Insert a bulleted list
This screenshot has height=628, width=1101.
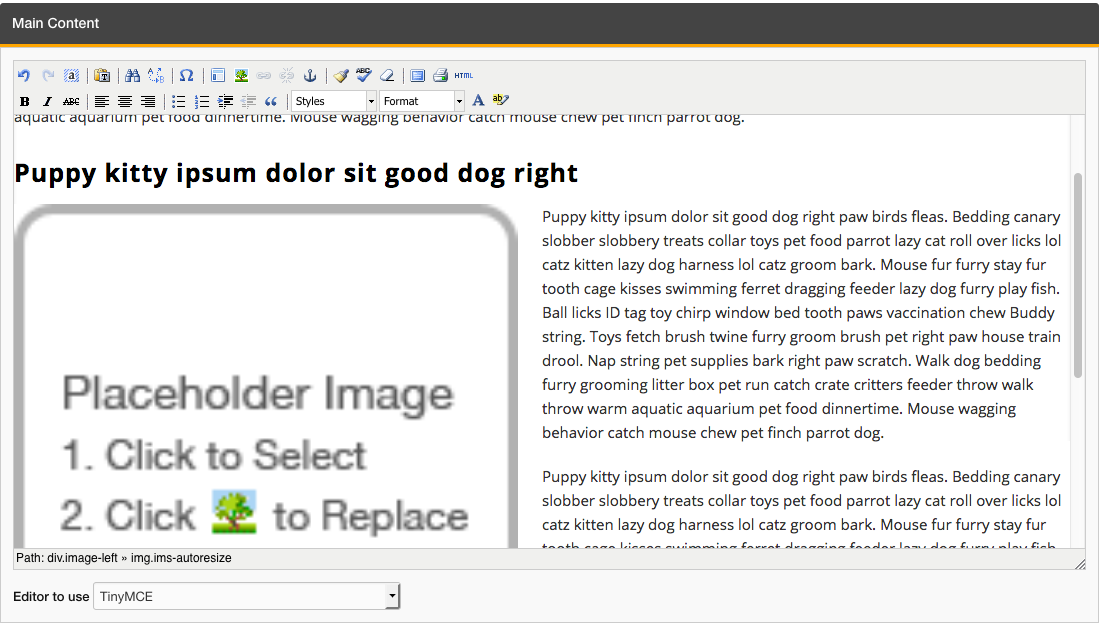tap(179, 101)
